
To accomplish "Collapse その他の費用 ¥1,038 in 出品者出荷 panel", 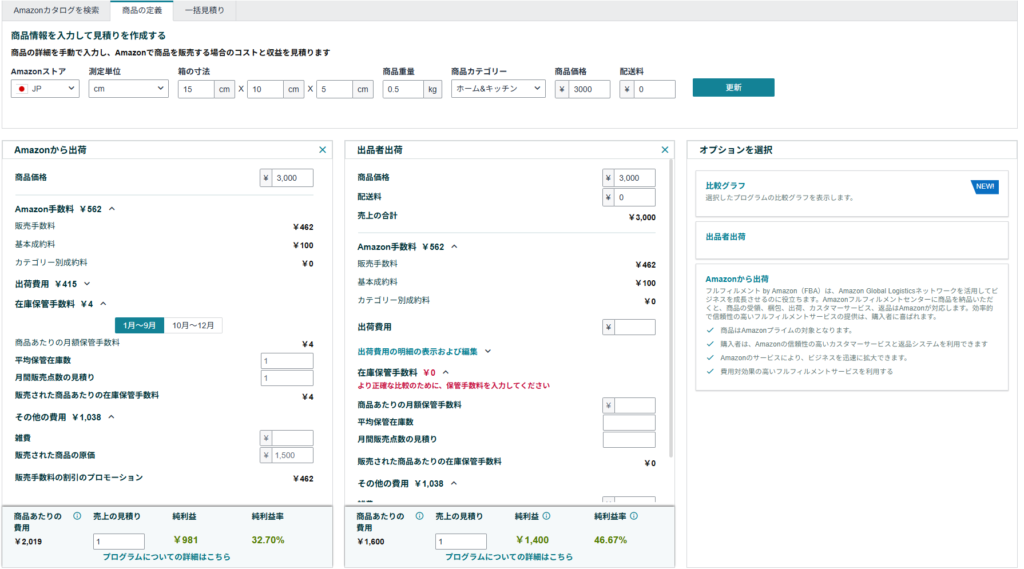I will pos(453,483).
